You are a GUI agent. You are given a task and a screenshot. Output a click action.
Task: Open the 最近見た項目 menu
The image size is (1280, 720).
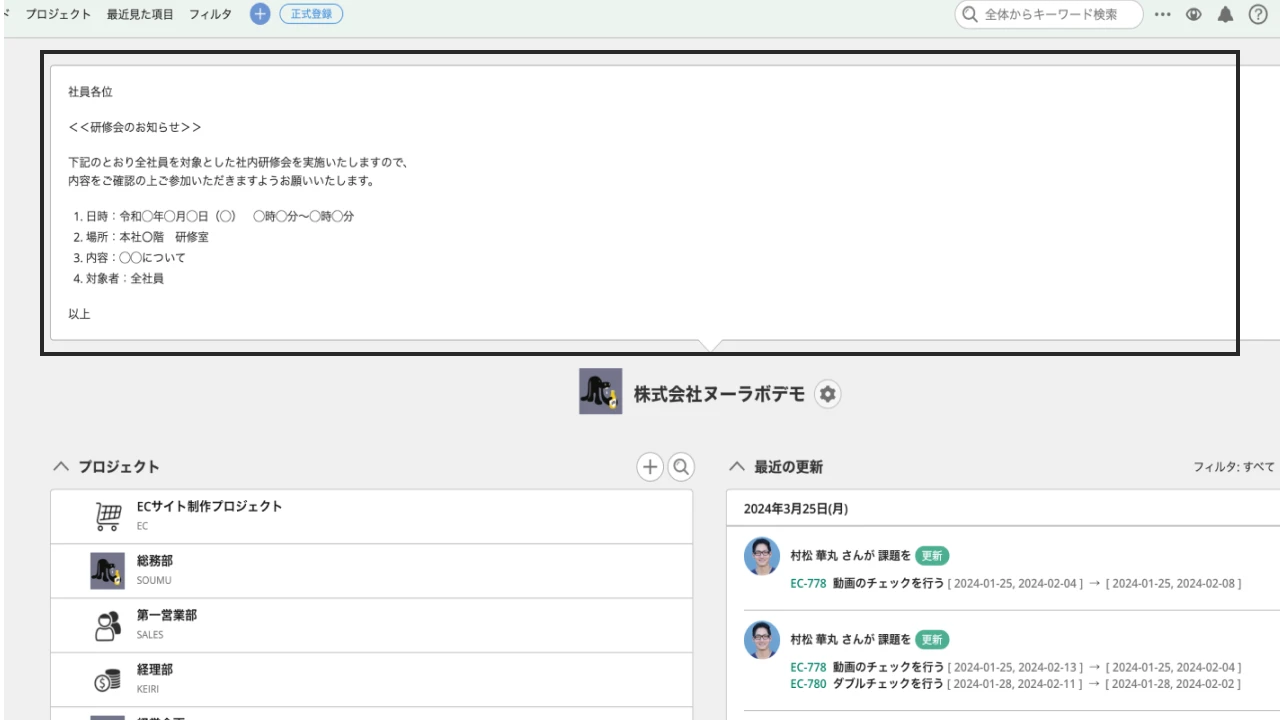click(139, 14)
